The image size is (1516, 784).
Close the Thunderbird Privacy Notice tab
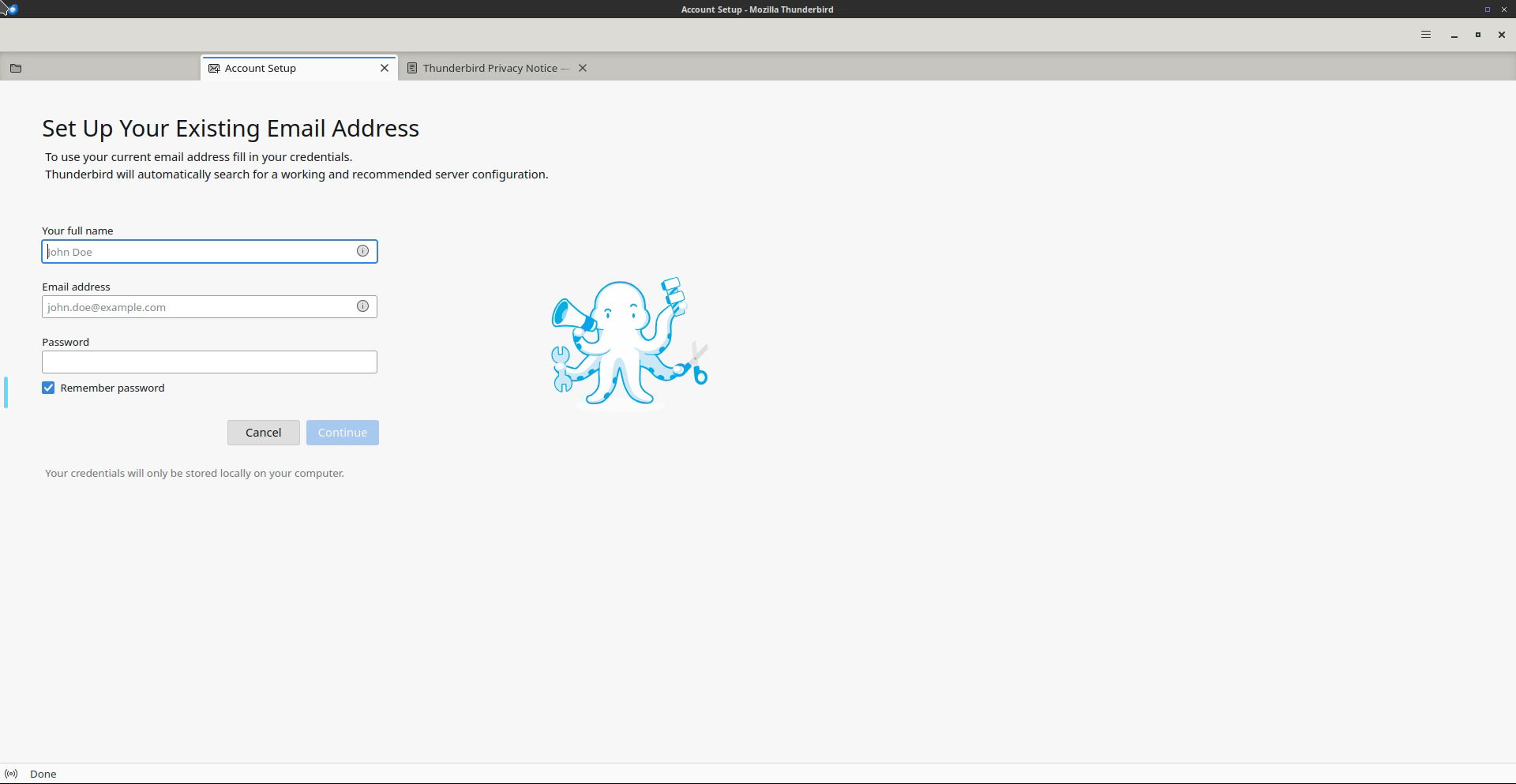583,68
